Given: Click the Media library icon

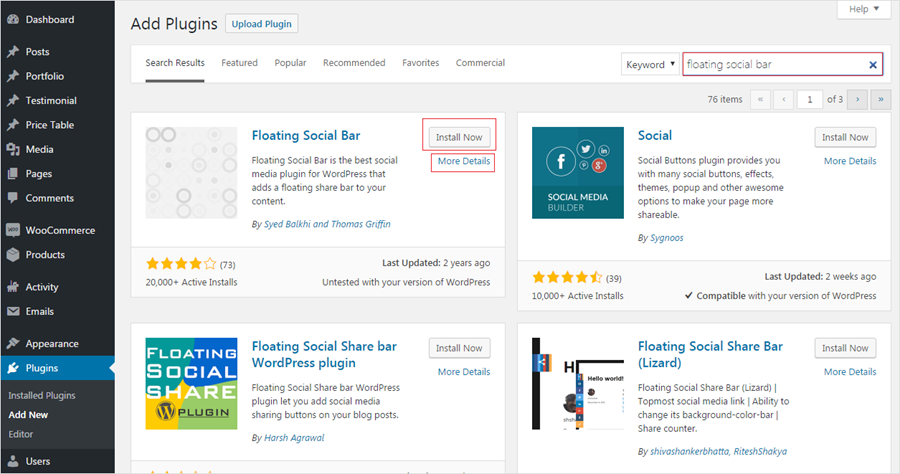Looking at the screenshot, I should (13, 149).
